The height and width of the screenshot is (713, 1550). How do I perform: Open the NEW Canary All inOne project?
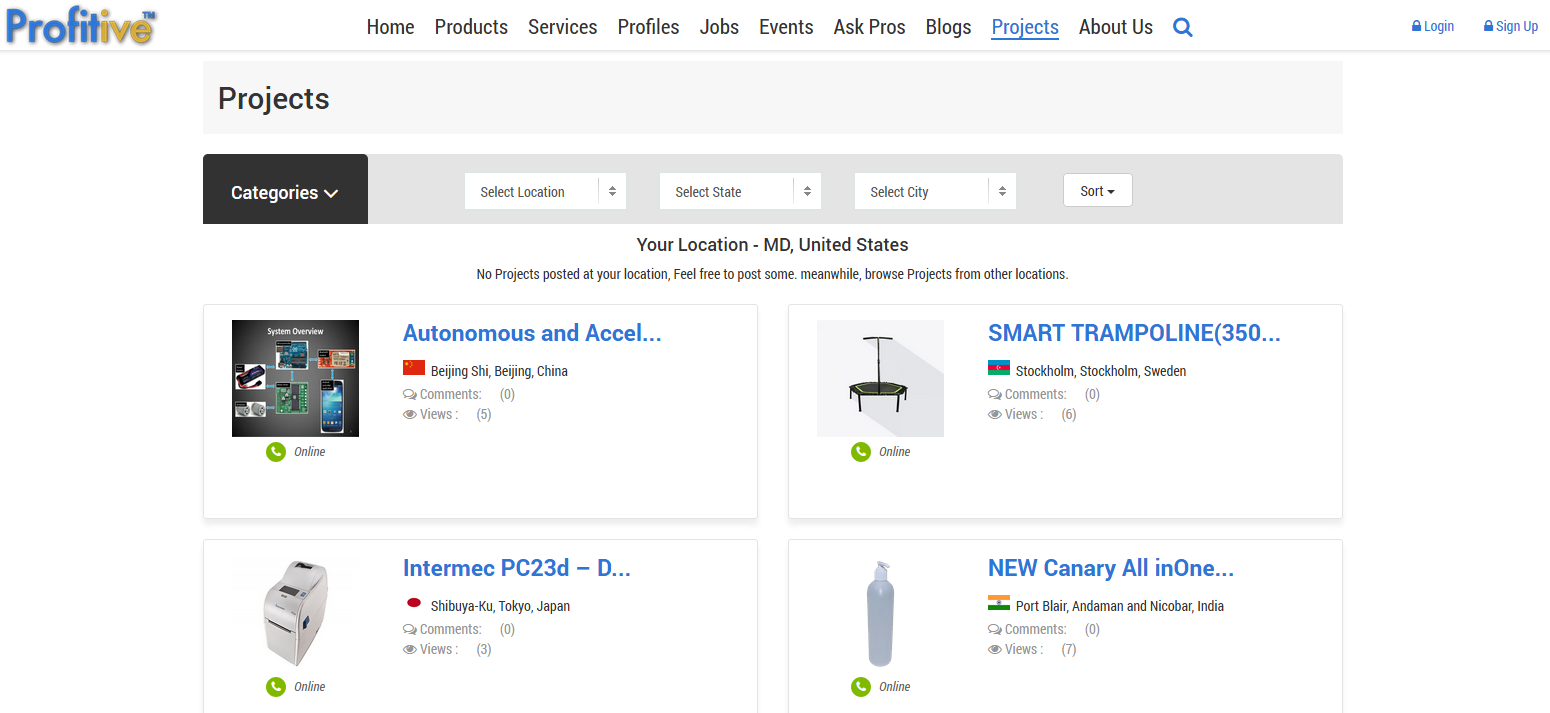coord(1110,567)
